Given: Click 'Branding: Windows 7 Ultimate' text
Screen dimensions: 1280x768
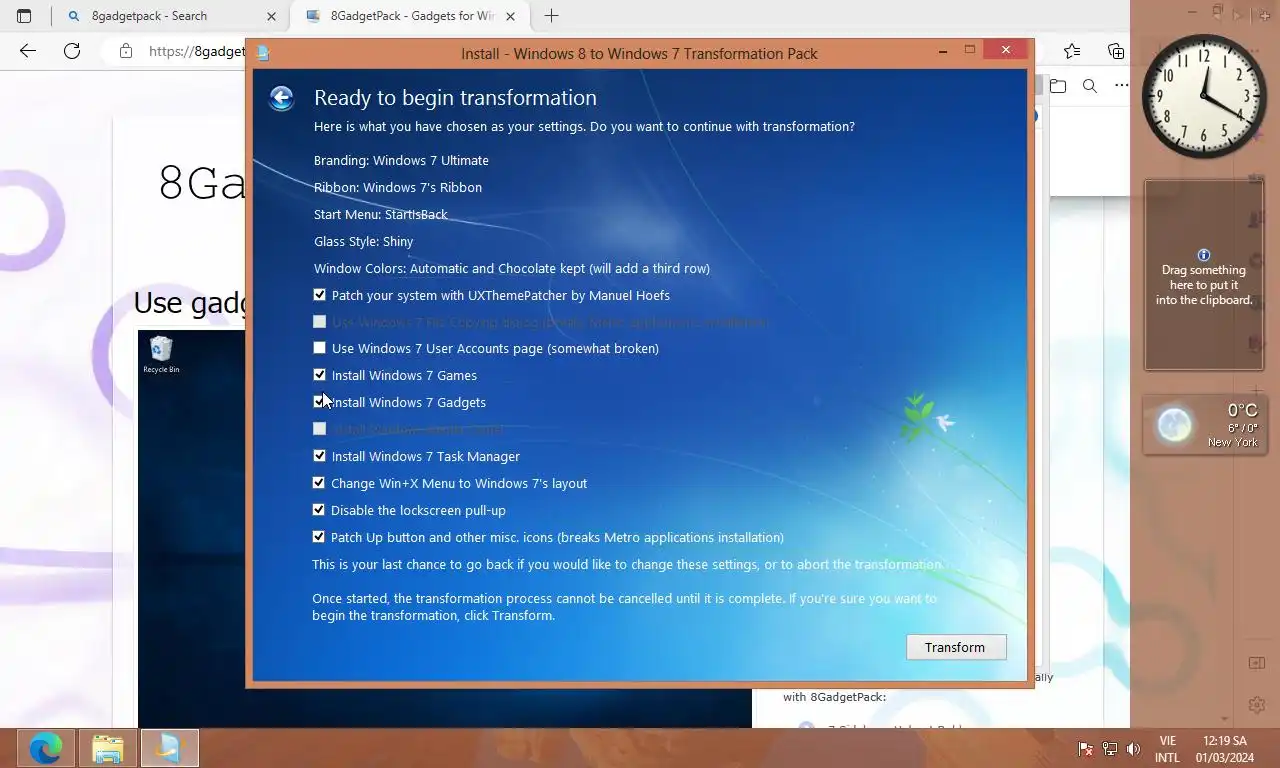Looking at the screenshot, I should [401, 160].
